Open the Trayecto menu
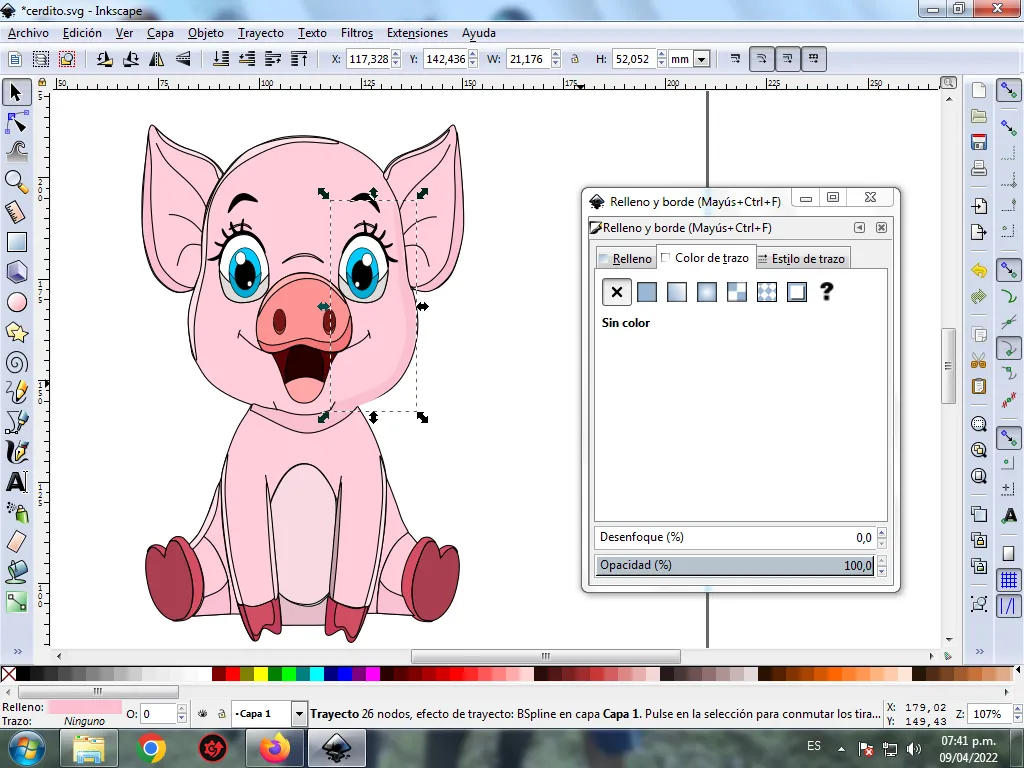Screen dimensions: 1024x768 click(261, 33)
